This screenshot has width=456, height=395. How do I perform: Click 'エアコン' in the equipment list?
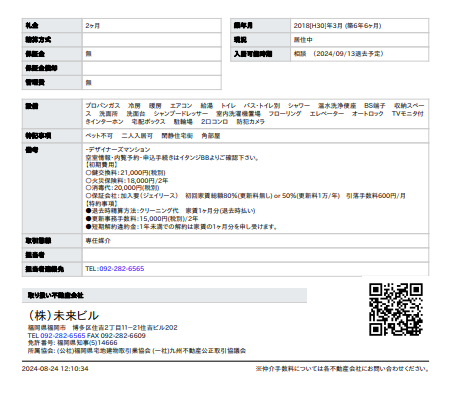point(181,106)
